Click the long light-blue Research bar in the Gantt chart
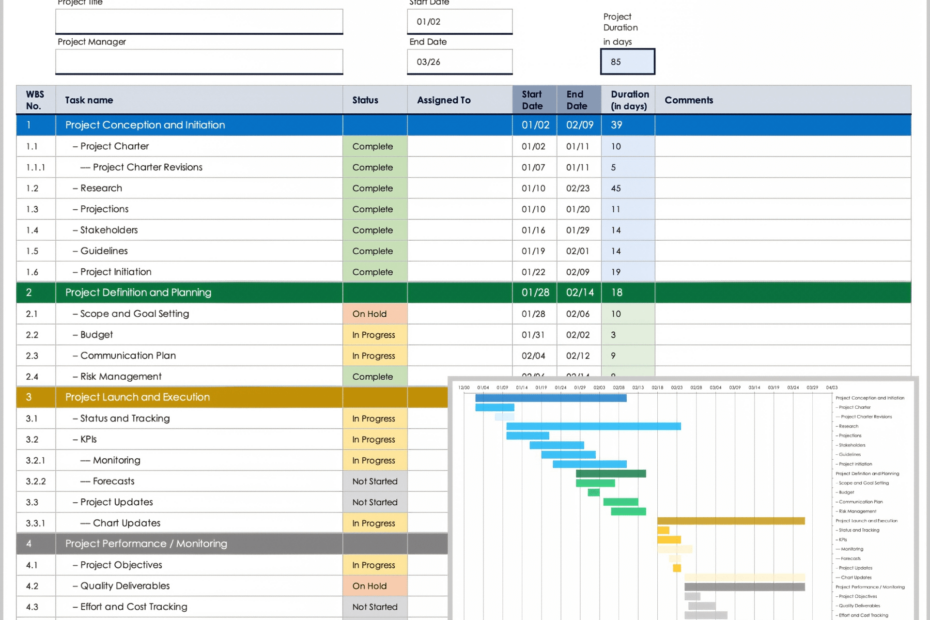 click(x=593, y=426)
